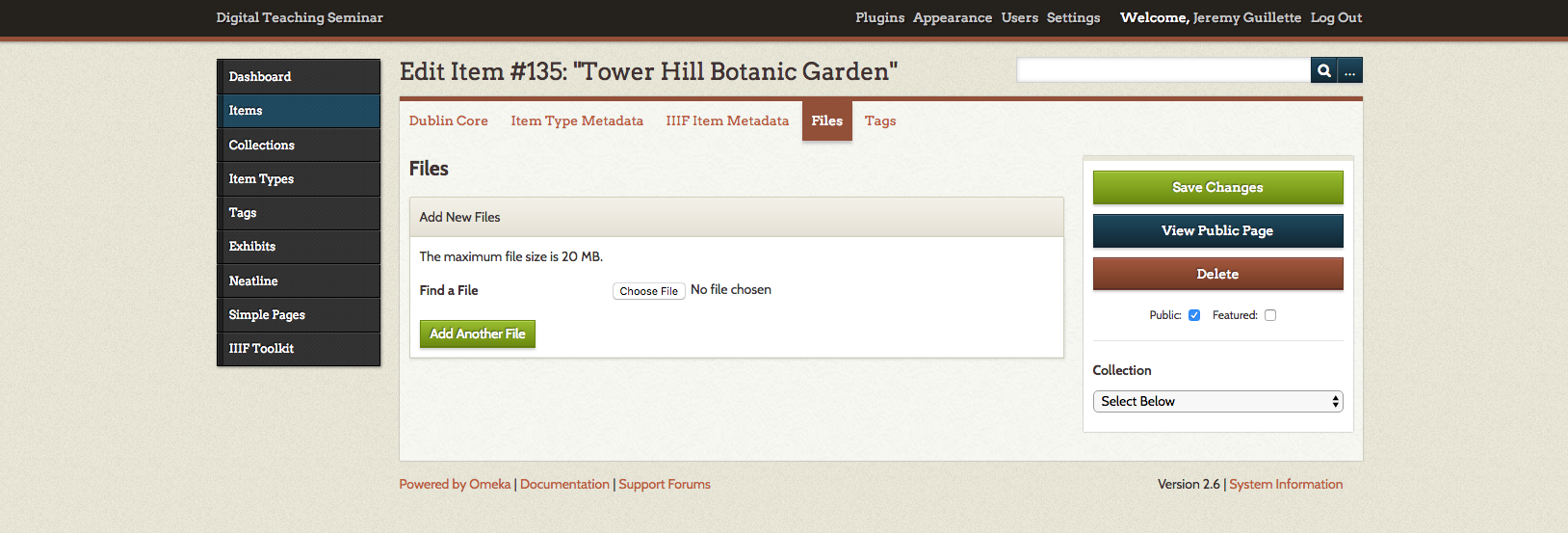The width and height of the screenshot is (1568, 533).
Task: Open Tags in the left sidebar
Action: click(299, 213)
